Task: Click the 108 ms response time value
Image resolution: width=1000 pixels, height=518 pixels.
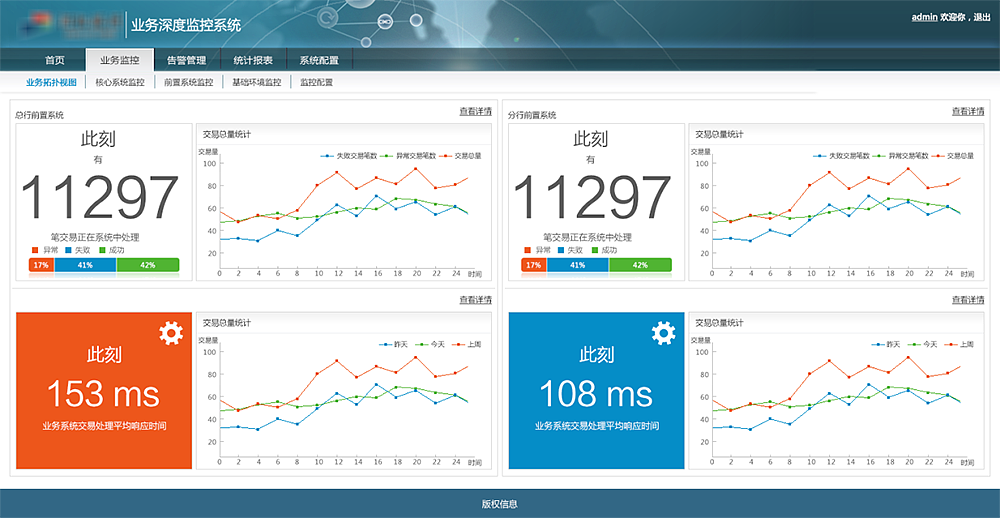Action: pyautogui.click(x=596, y=393)
